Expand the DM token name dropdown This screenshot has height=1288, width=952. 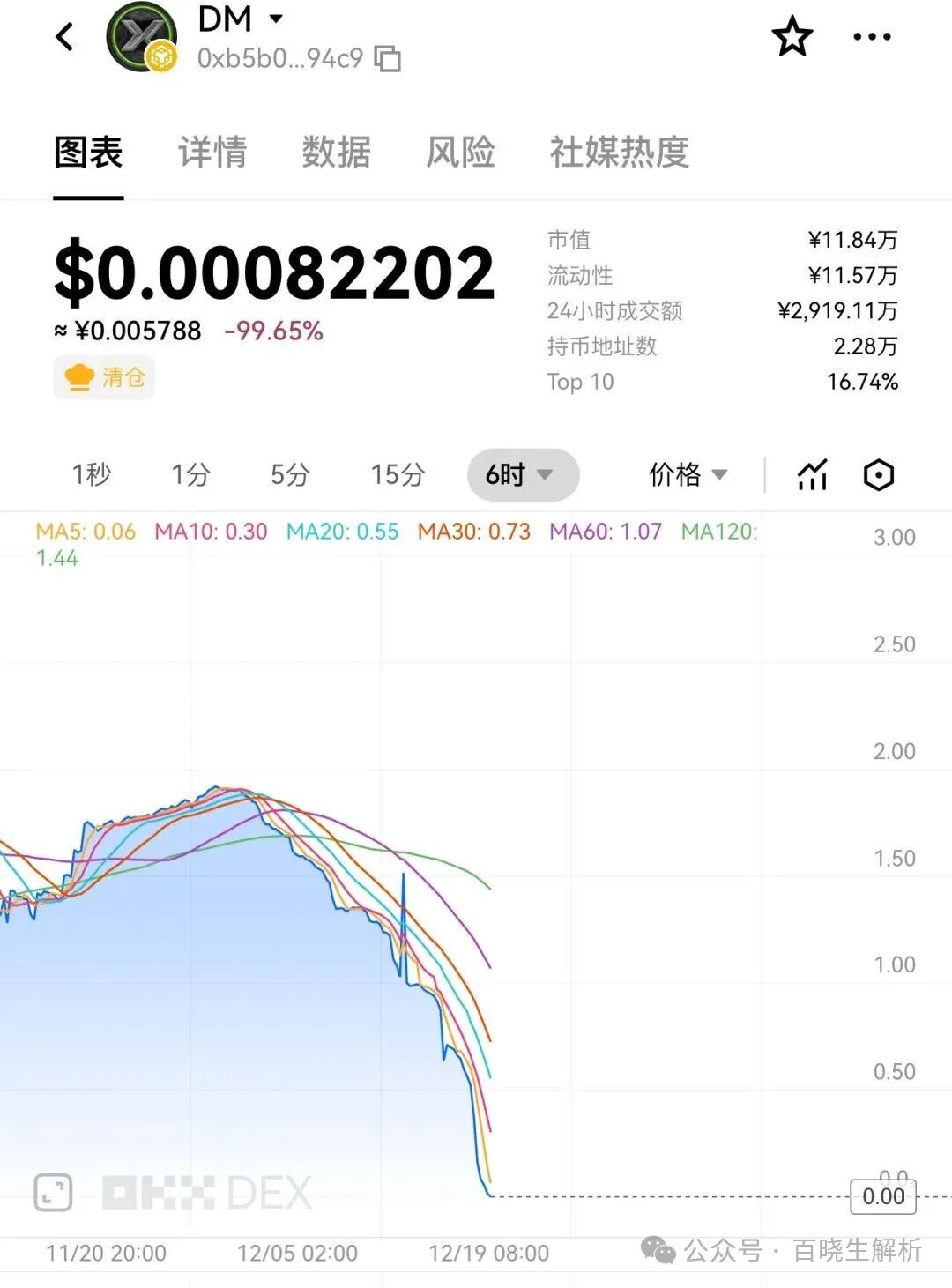coord(276,19)
